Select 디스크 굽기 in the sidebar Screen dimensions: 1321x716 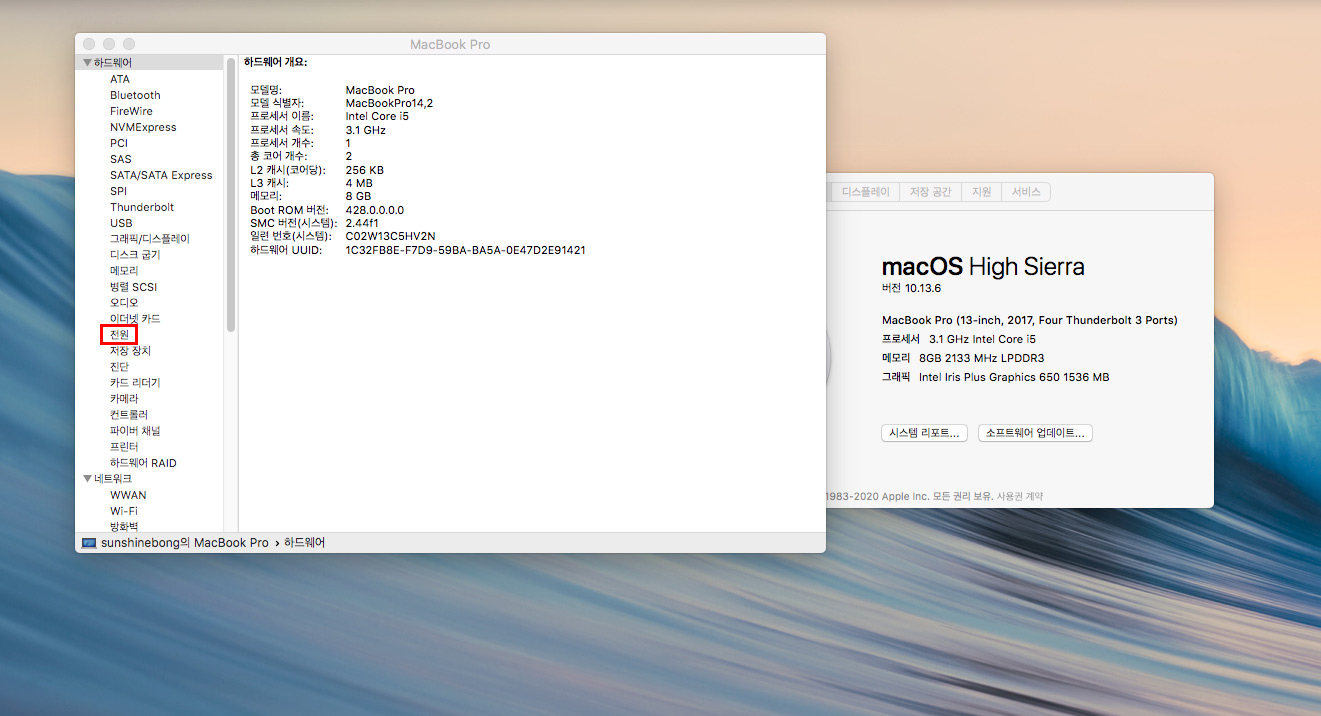135,255
